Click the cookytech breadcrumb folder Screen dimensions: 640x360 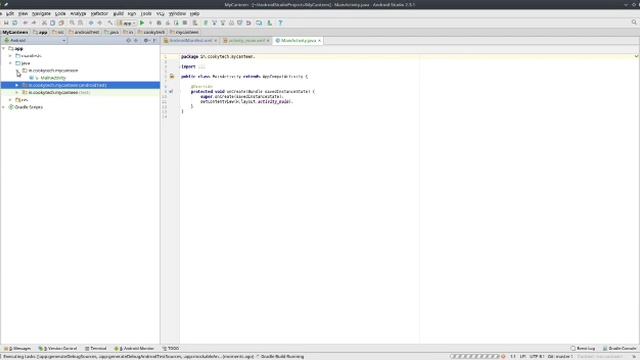[151, 32]
